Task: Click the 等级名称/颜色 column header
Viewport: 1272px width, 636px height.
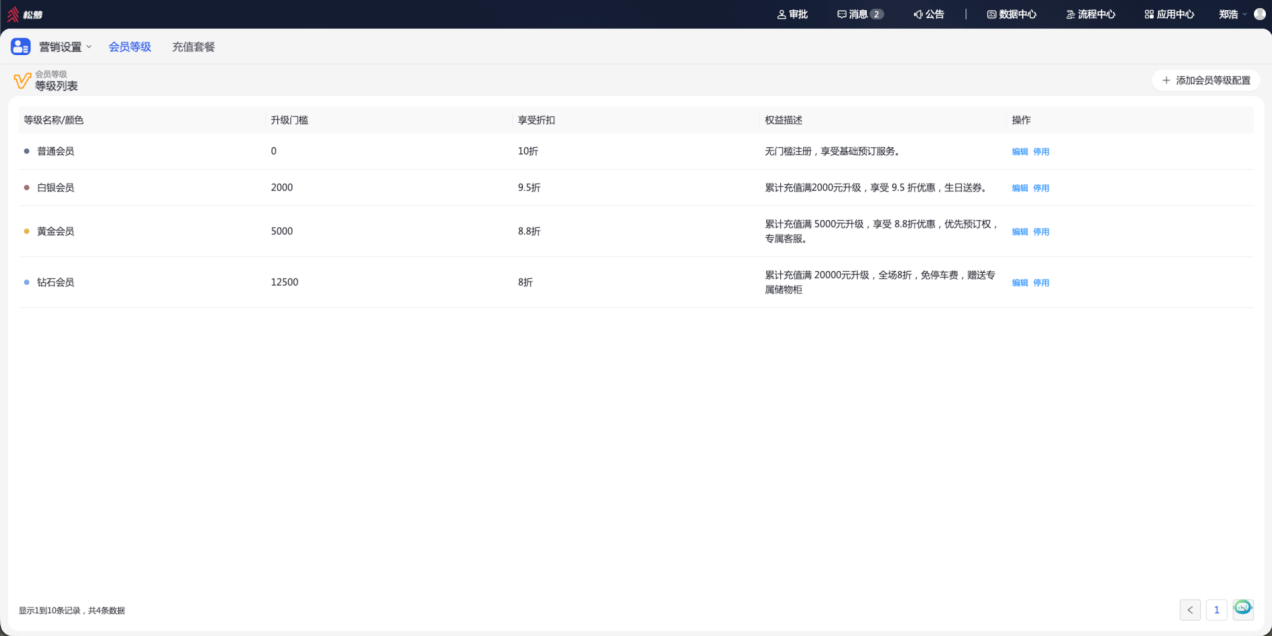Action: [x=54, y=120]
